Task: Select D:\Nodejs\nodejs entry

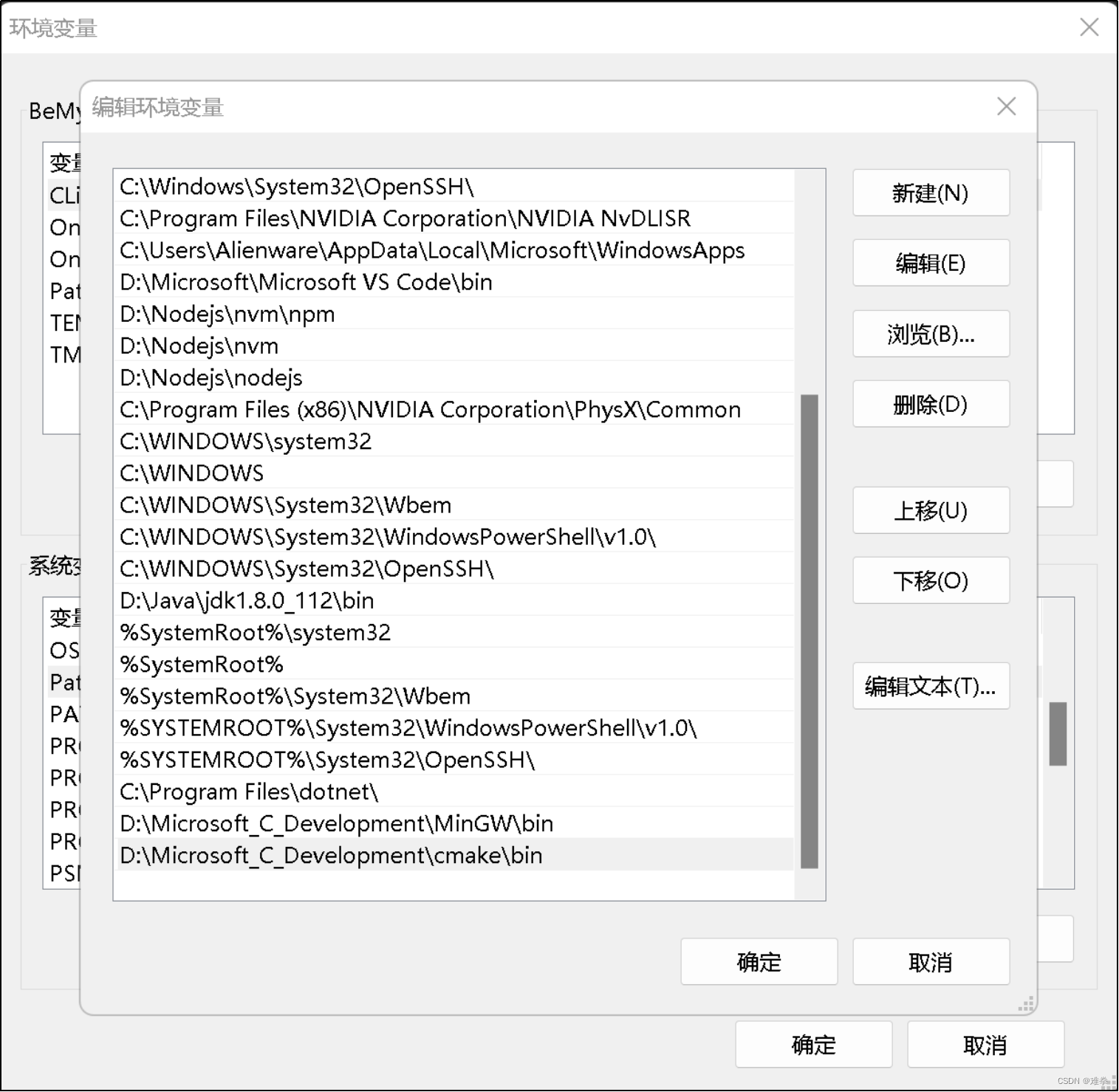Action: (x=456, y=377)
